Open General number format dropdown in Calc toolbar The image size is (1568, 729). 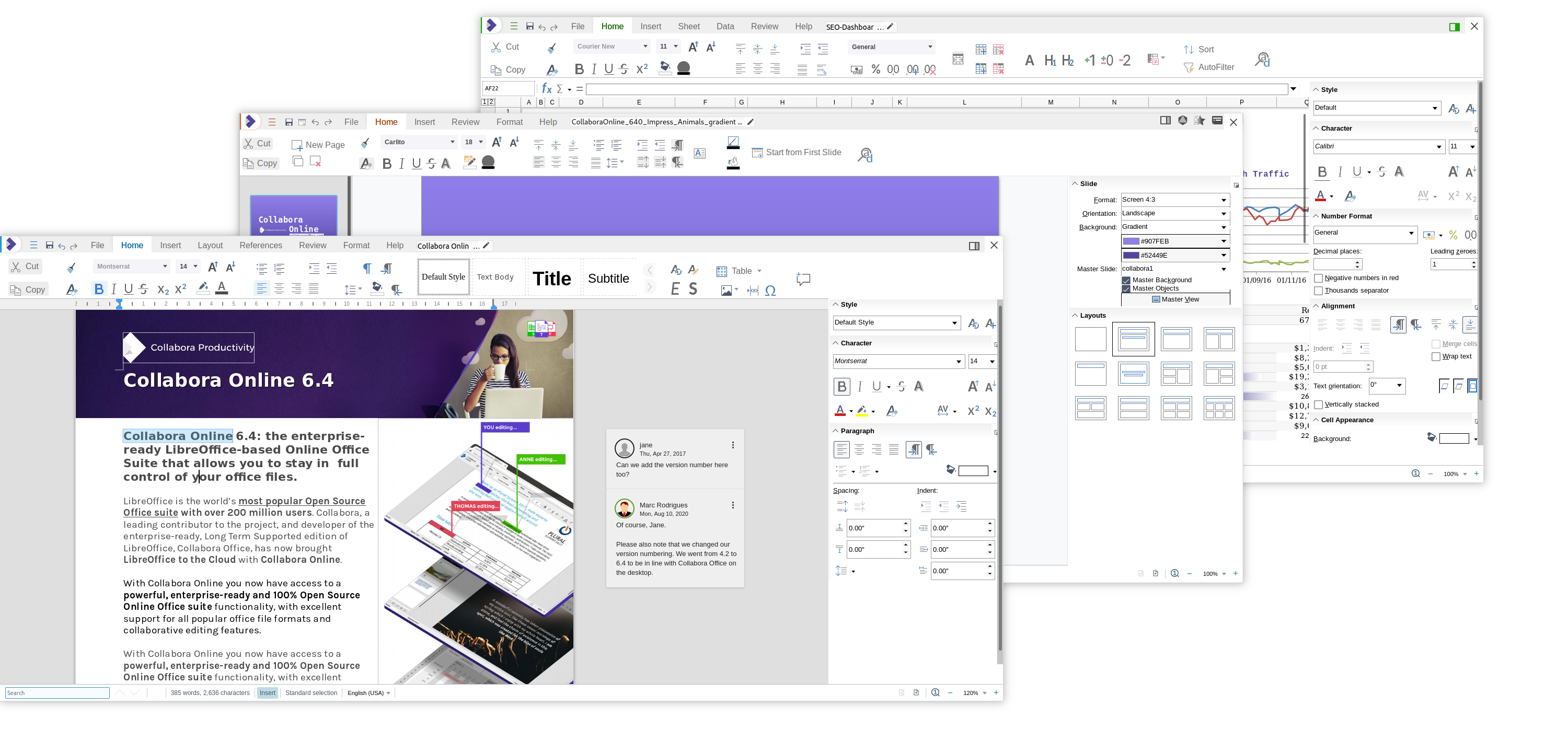[x=892, y=47]
